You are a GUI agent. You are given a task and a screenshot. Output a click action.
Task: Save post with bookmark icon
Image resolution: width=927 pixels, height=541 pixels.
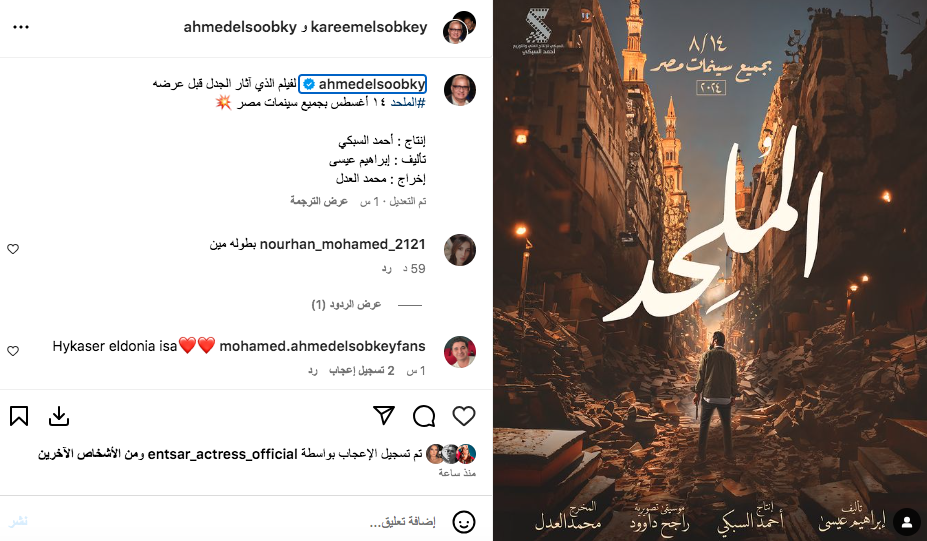(x=19, y=416)
